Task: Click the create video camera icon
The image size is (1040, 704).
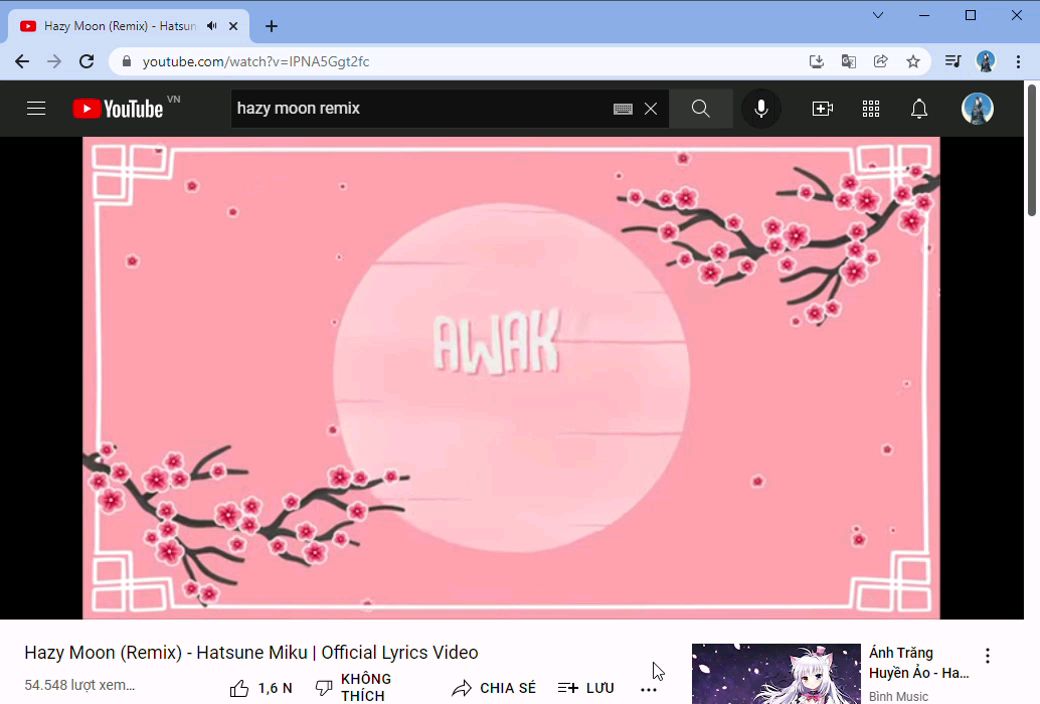Action: [822, 109]
